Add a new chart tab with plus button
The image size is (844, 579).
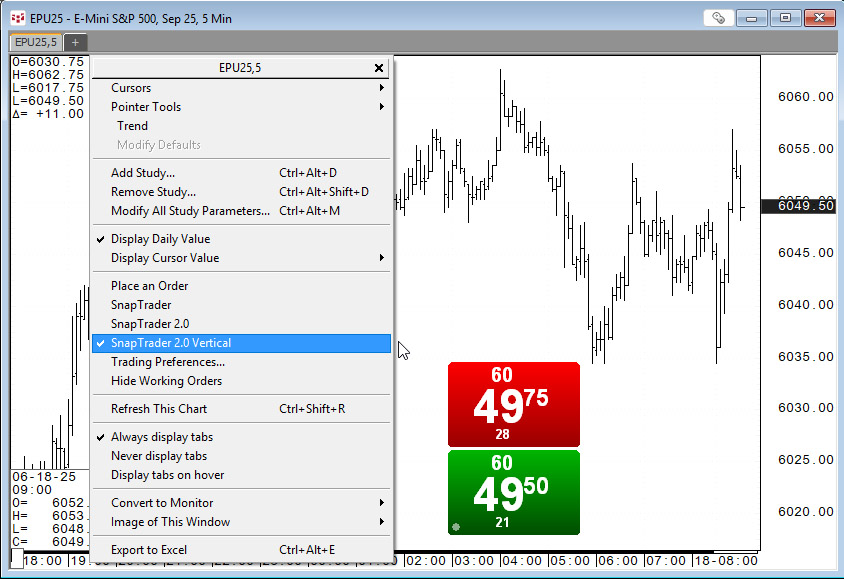75,42
